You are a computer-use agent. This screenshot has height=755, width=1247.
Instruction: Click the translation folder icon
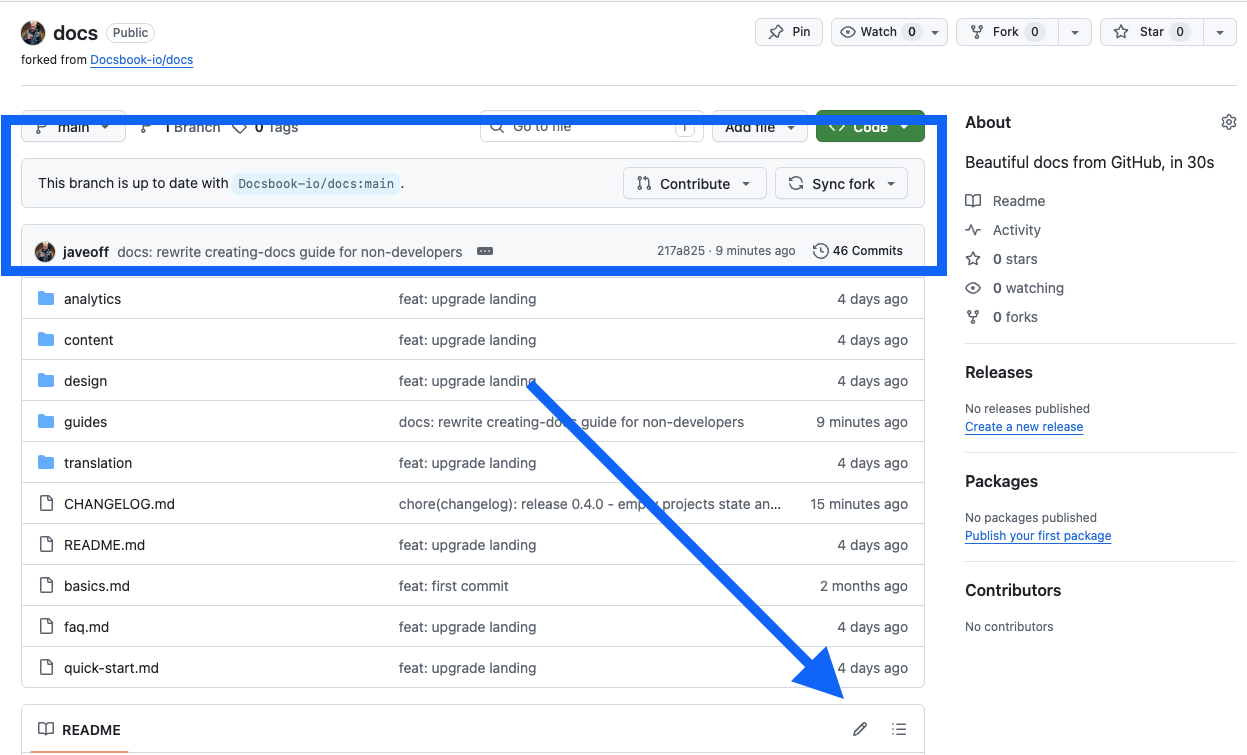point(46,462)
